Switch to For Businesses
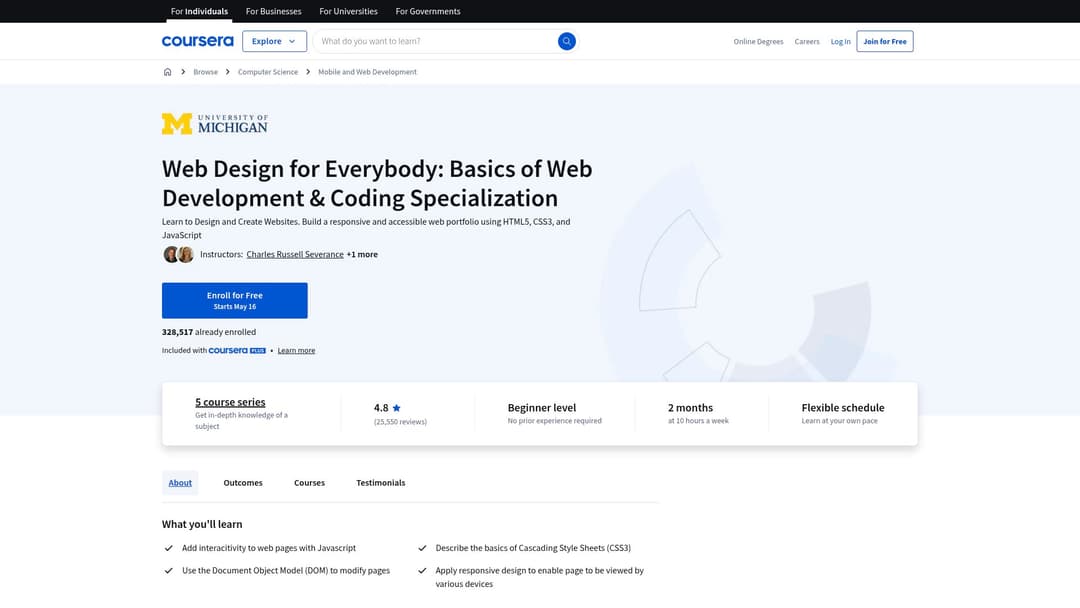Image resolution: width=1080 pixels, height=608 pixels. coord(273,11)
